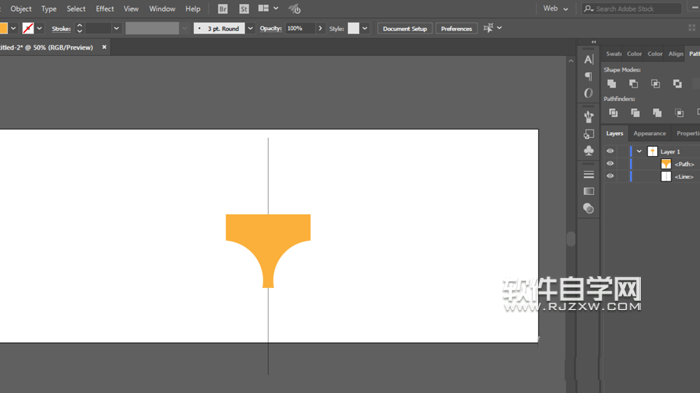Open the 3 pt. Round brush dropdown
Screen dimensions: 700x393
(x=250, y=29)
